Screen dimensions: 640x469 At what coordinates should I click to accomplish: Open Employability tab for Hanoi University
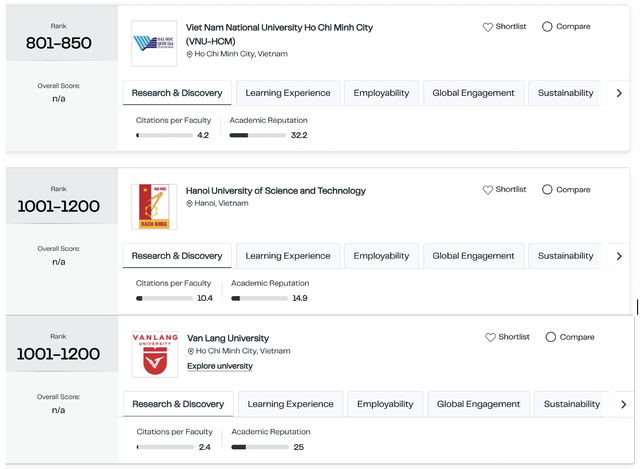point(381,256)
